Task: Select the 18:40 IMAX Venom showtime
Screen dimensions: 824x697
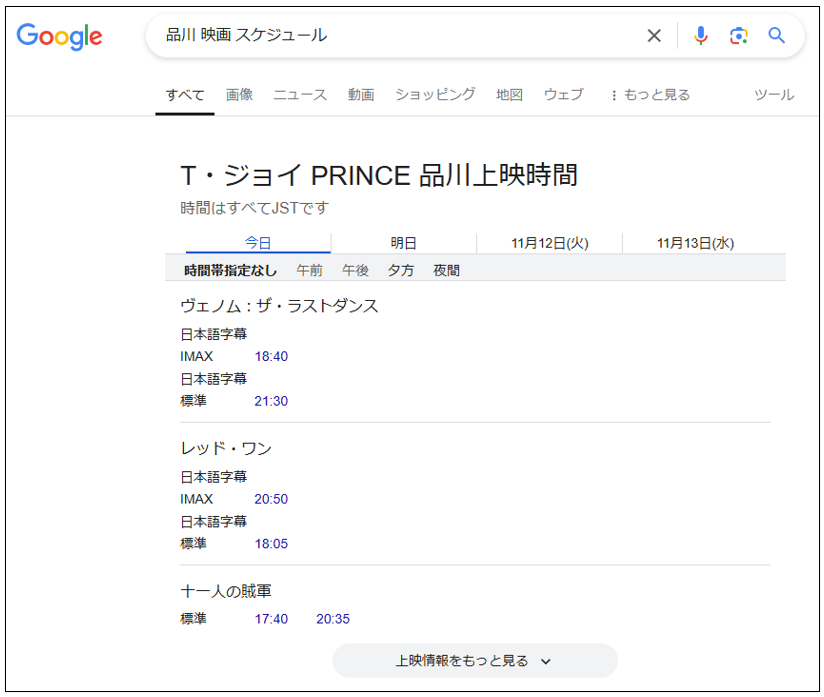Action: click(271, 356)
